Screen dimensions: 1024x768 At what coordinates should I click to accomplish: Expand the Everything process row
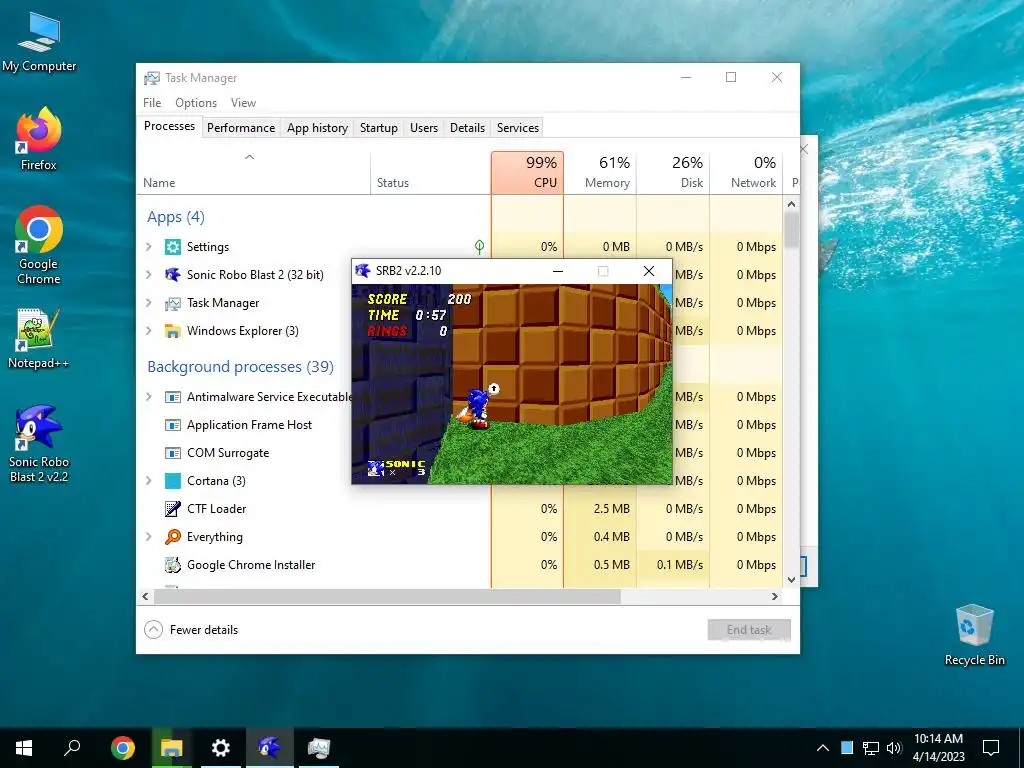pos(149,537)
